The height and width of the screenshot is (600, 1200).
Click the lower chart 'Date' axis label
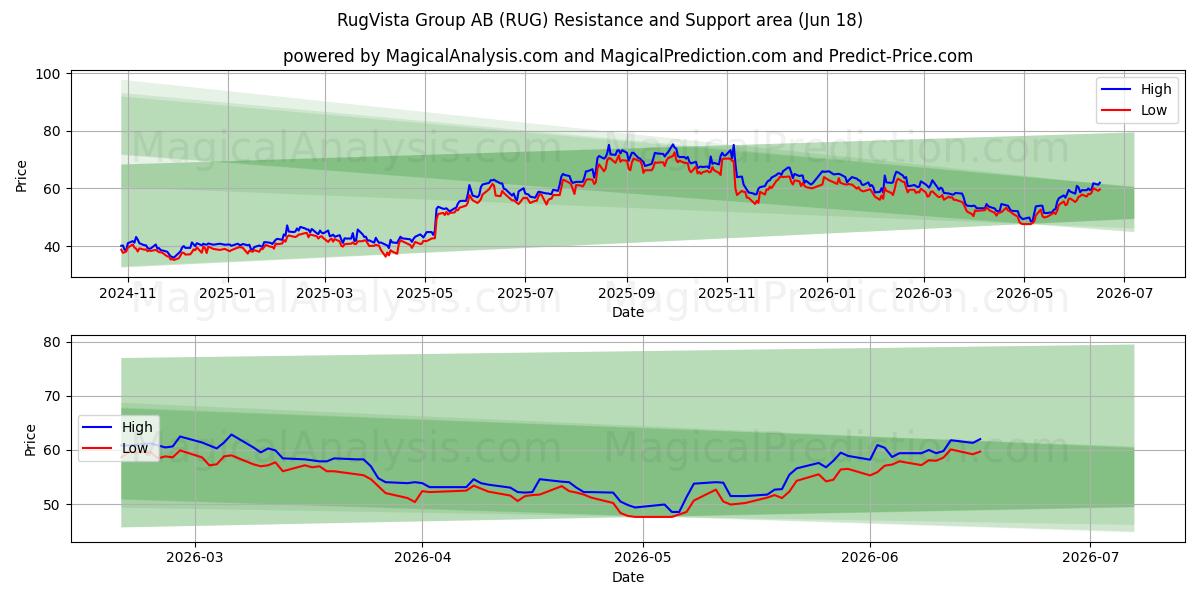tap(629, 577)
